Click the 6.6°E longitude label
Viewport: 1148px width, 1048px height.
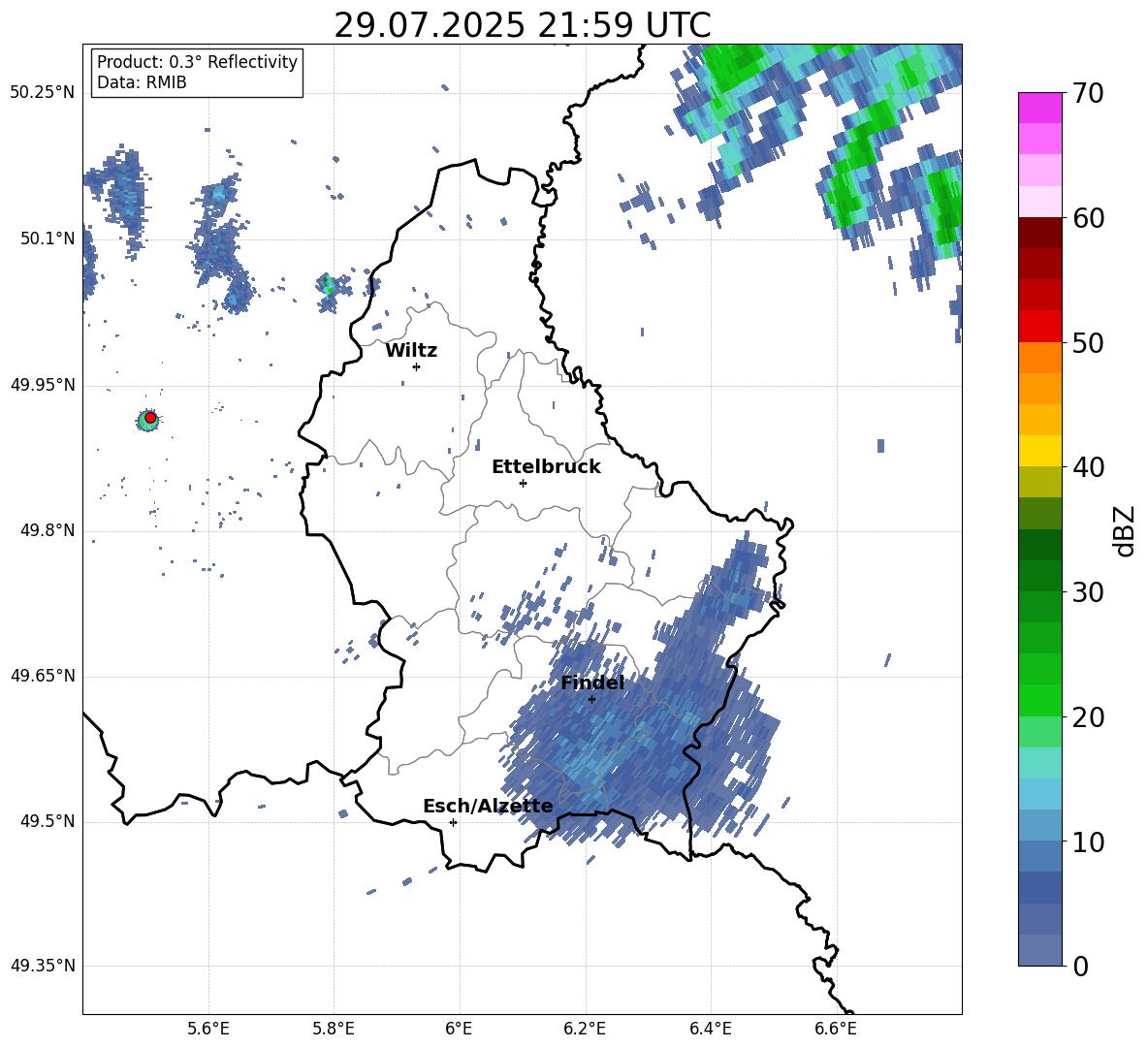tap(836, 1029)
